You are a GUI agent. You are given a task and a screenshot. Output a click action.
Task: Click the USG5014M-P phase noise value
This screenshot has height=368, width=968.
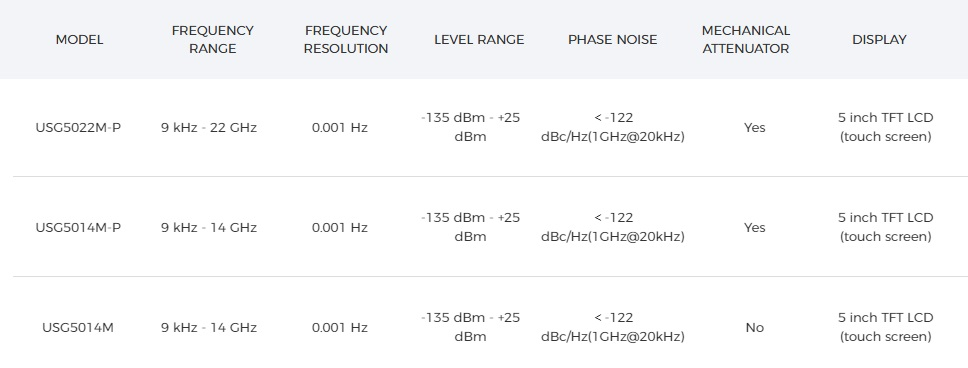pyautogui.click(x=613, y=227)
